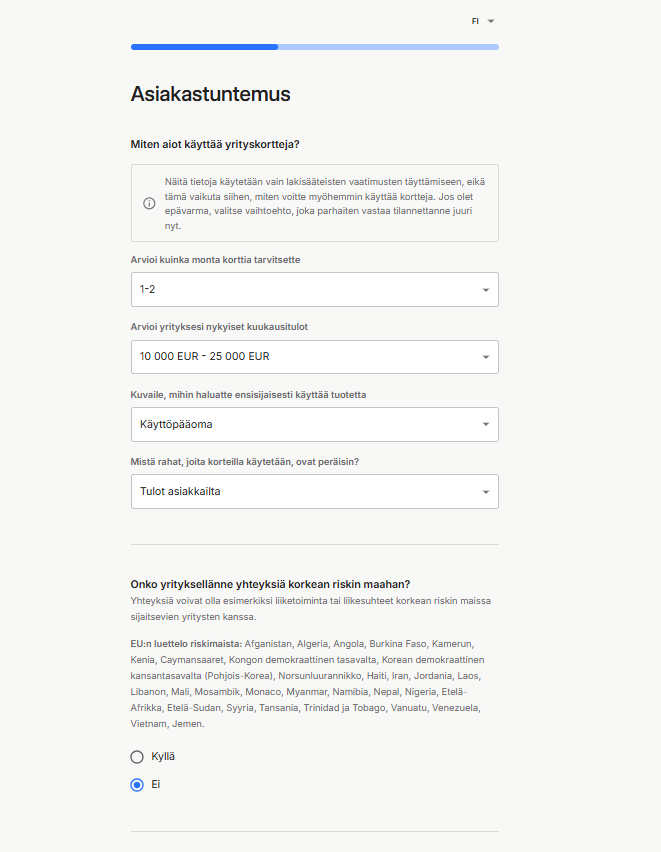Click arrow icon of Tulot asiakkailta field
This screenshot has height=852, width=661.
[x=485, y=492]
